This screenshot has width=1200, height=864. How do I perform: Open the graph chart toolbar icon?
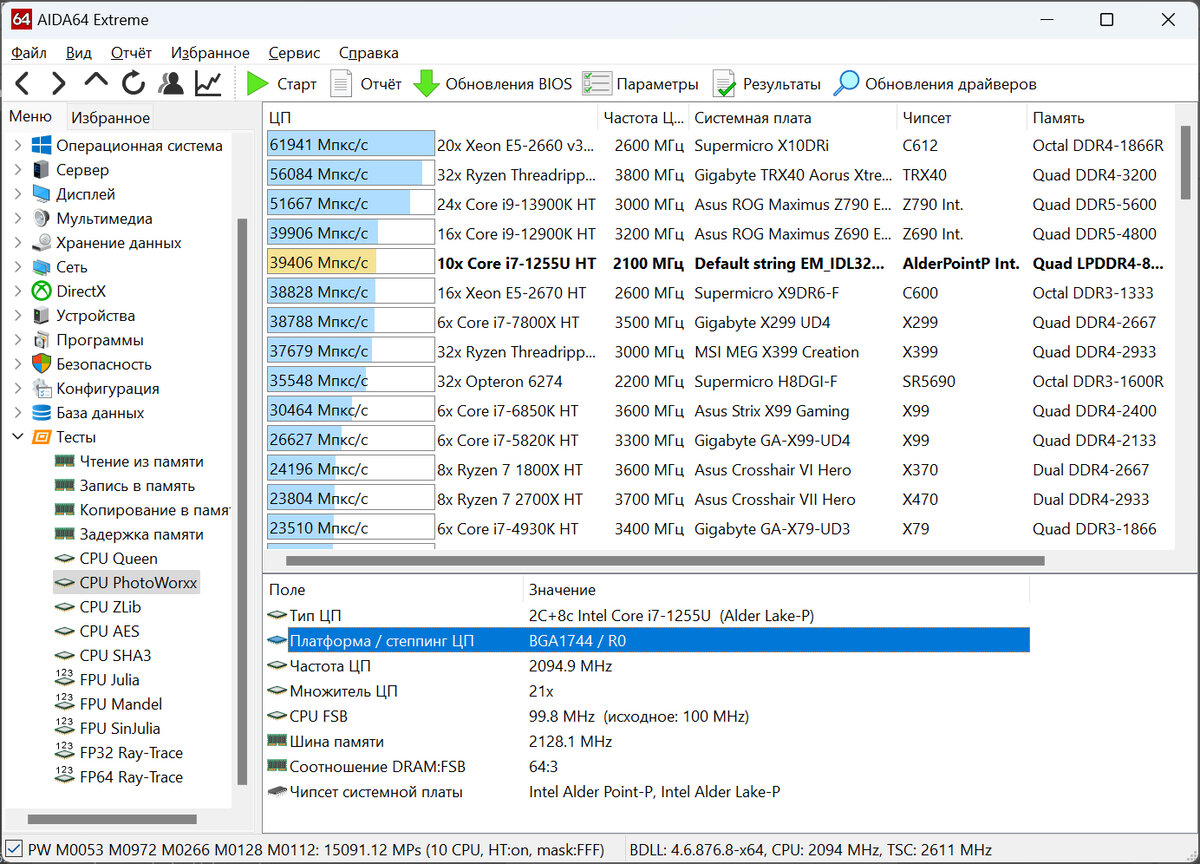[x=208, y=84]
